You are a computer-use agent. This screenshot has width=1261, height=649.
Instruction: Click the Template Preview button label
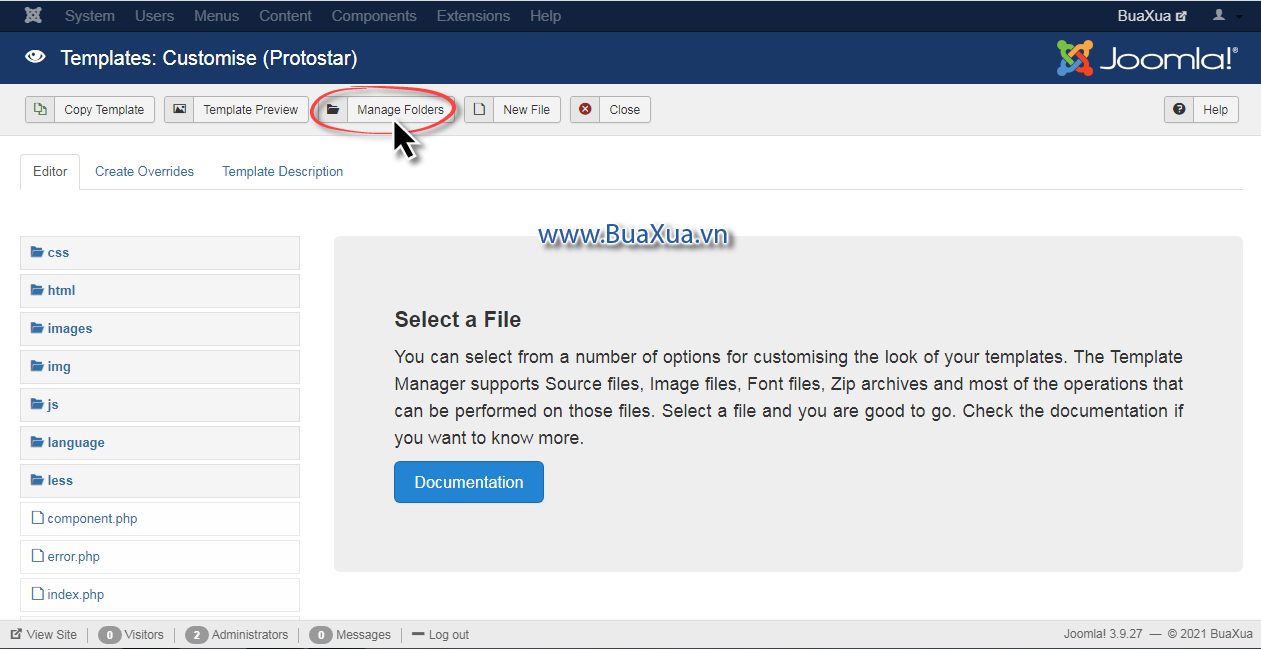pyautogui.click(x=250, y=110)
